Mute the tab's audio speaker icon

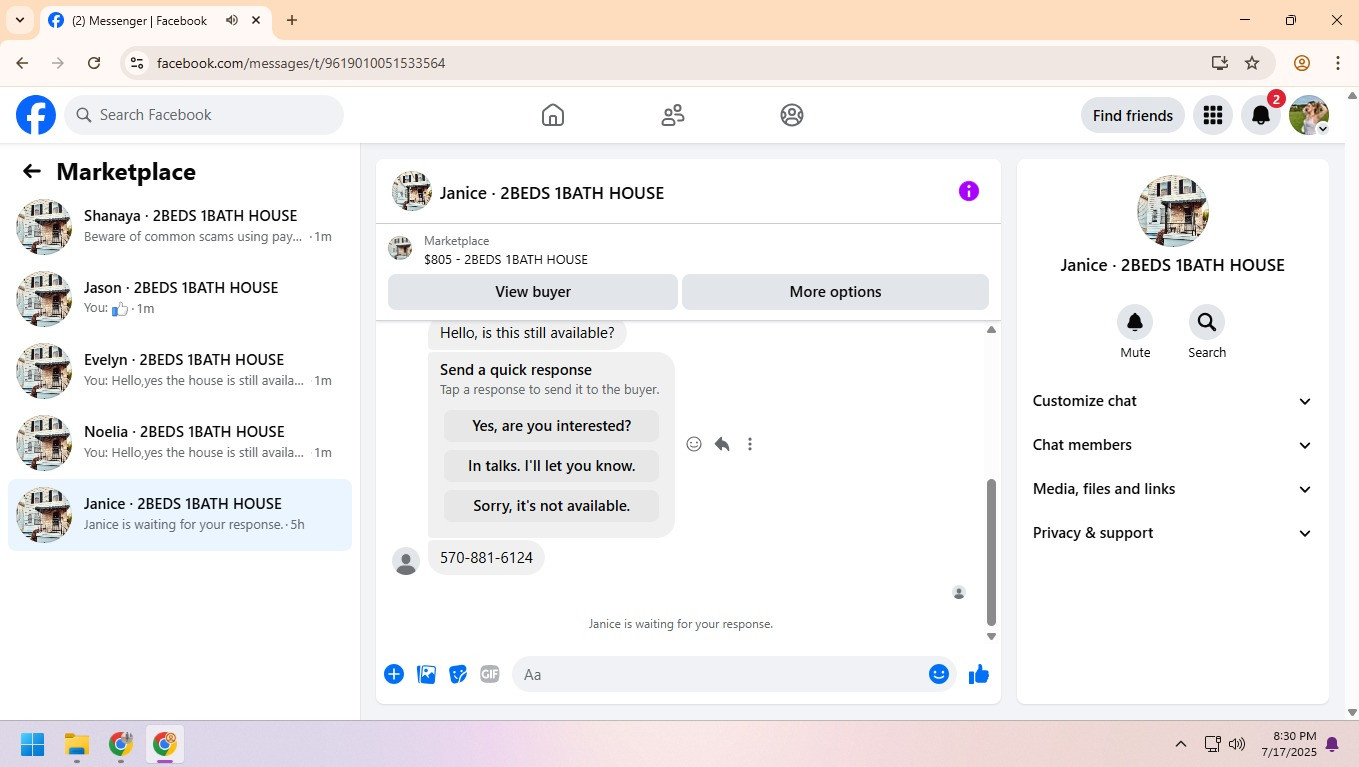tap(232, 20)
